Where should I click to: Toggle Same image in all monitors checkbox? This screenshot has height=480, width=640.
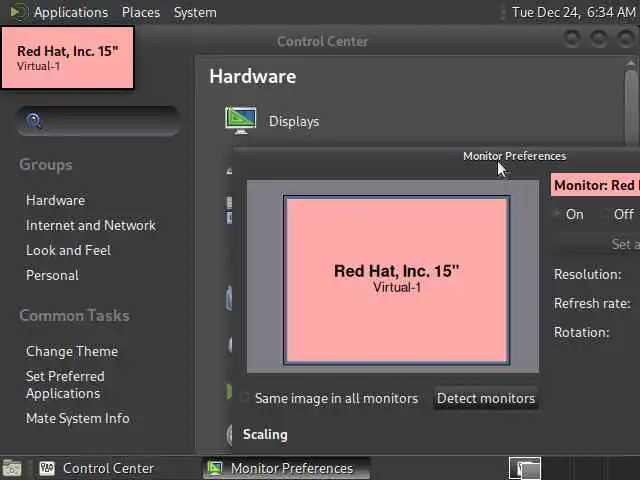[x=245, y=398]
